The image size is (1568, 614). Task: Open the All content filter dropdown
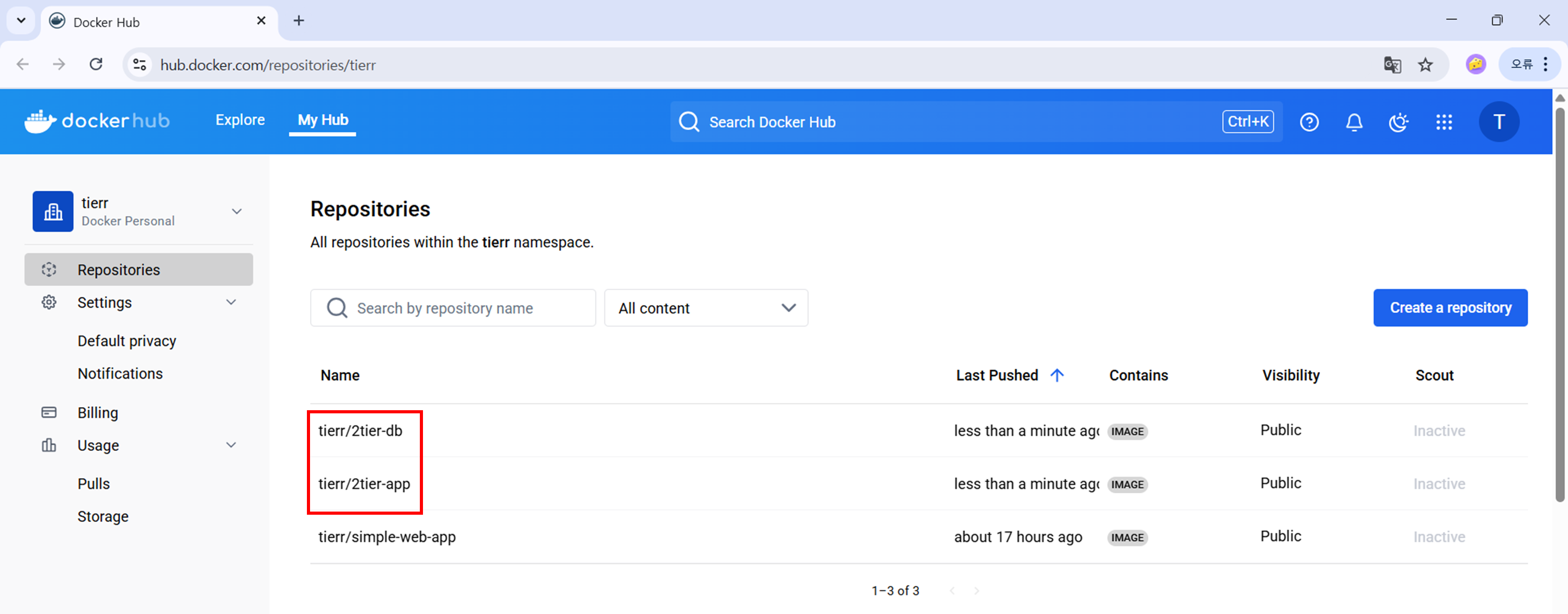[705, 308]
